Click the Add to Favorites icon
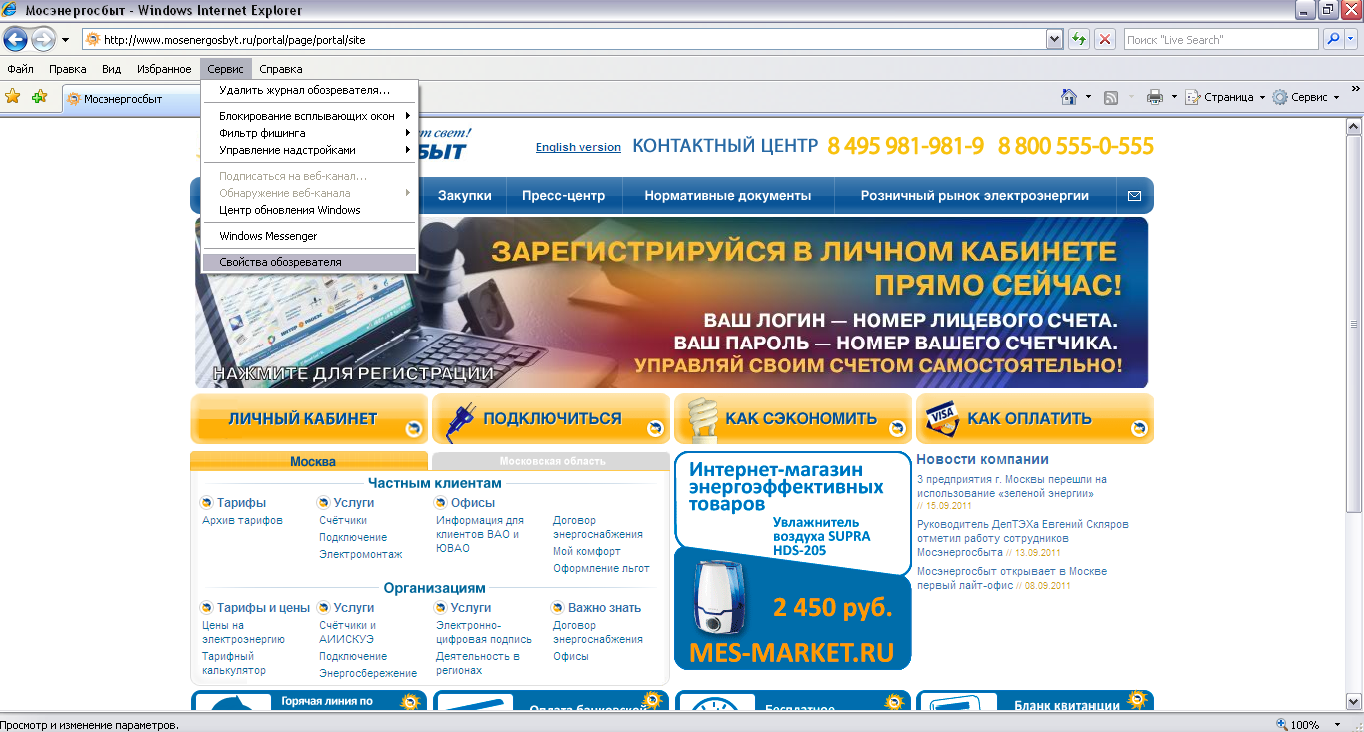 39,97
